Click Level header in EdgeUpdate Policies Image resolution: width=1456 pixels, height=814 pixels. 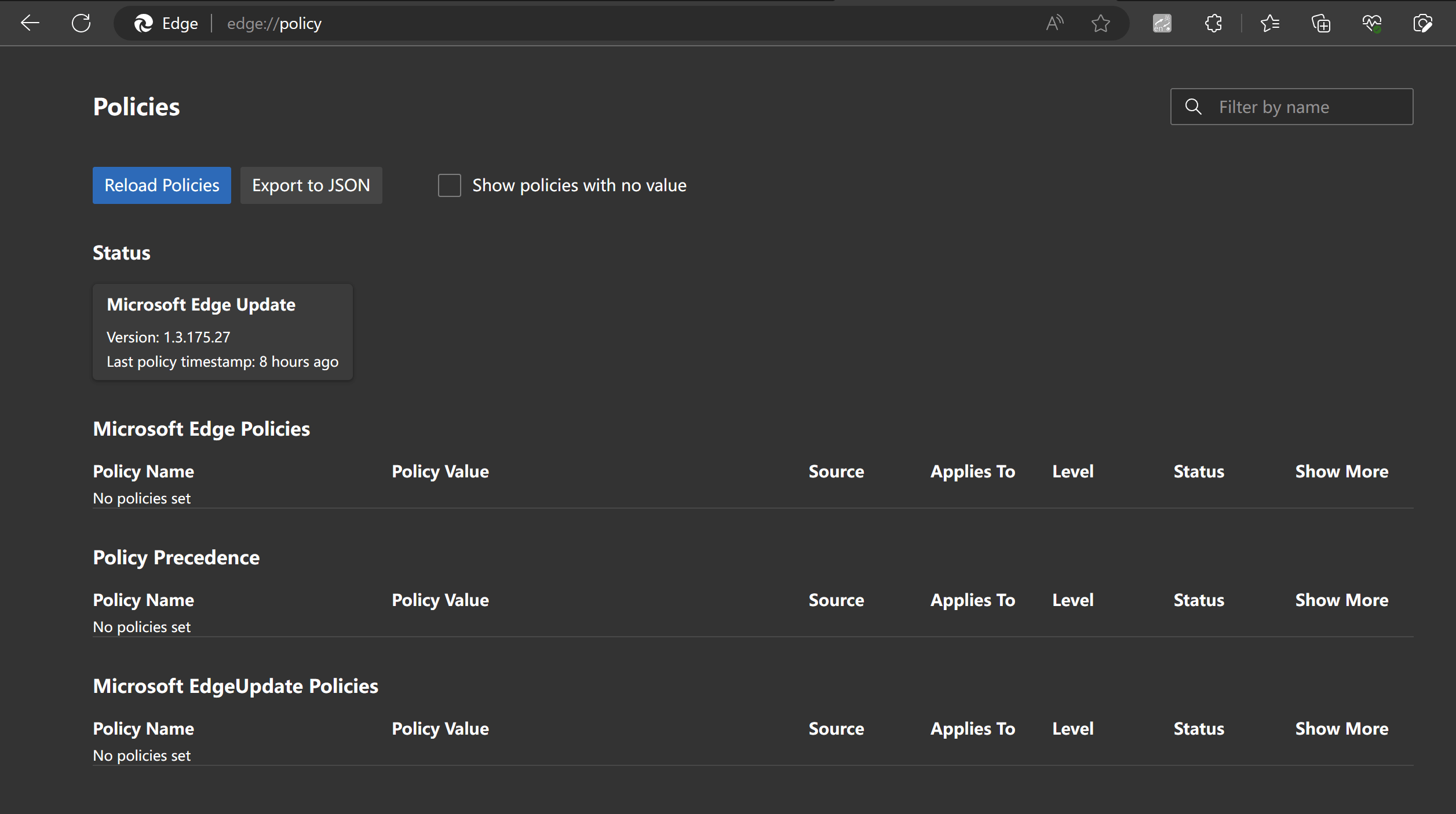(1073, 729)
